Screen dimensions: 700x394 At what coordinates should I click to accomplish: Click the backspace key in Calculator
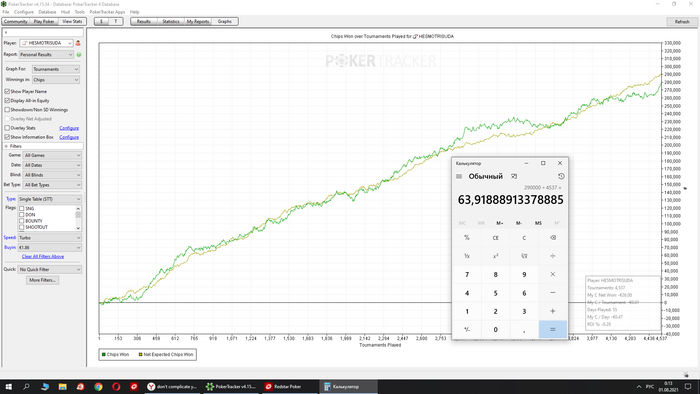click(x=553, y=237)
